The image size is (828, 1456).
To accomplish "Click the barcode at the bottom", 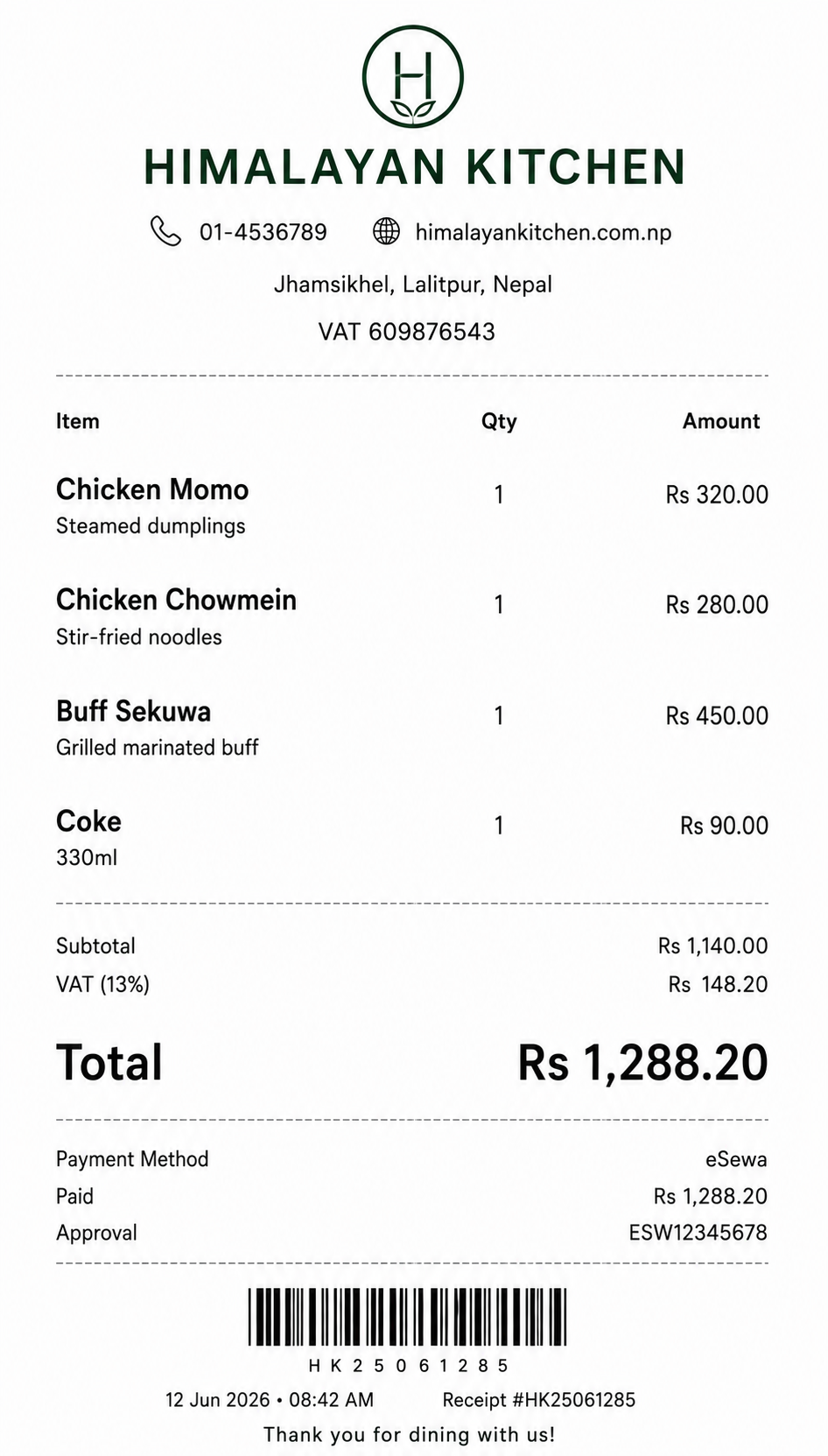I will coord(408,1317).
